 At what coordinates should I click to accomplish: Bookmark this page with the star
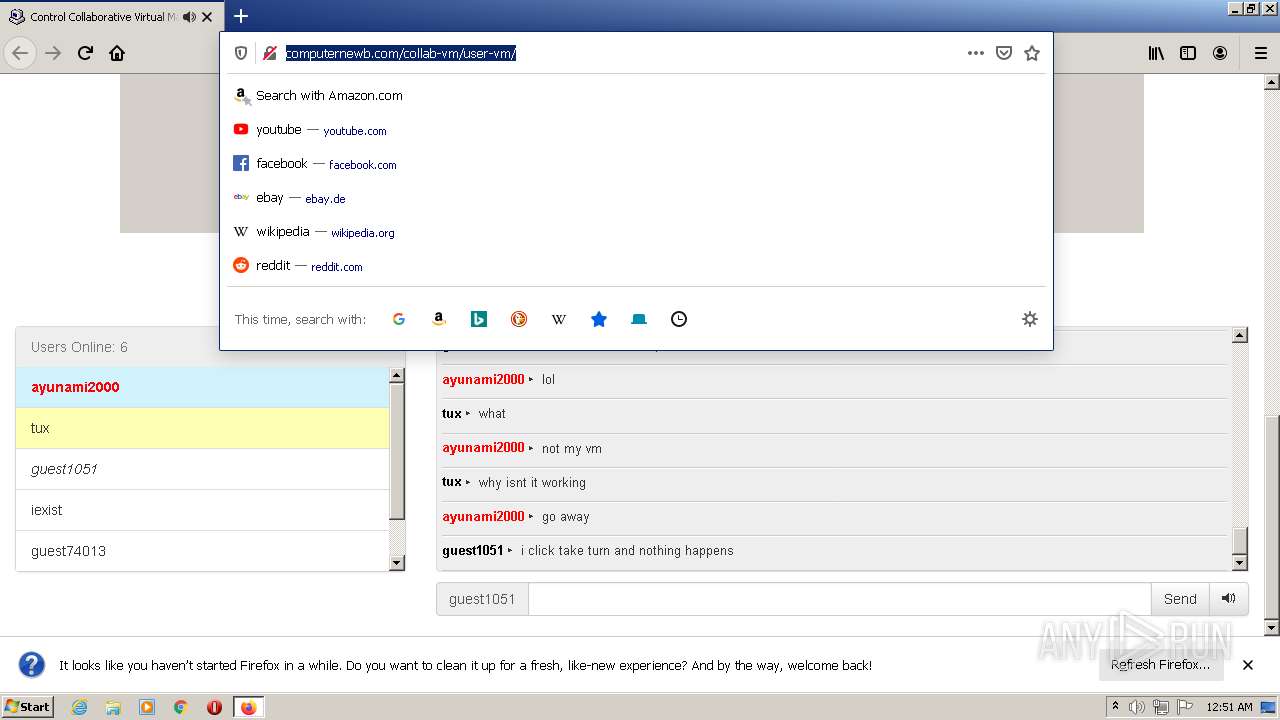pyautogui.click(x=1032, y=53)
